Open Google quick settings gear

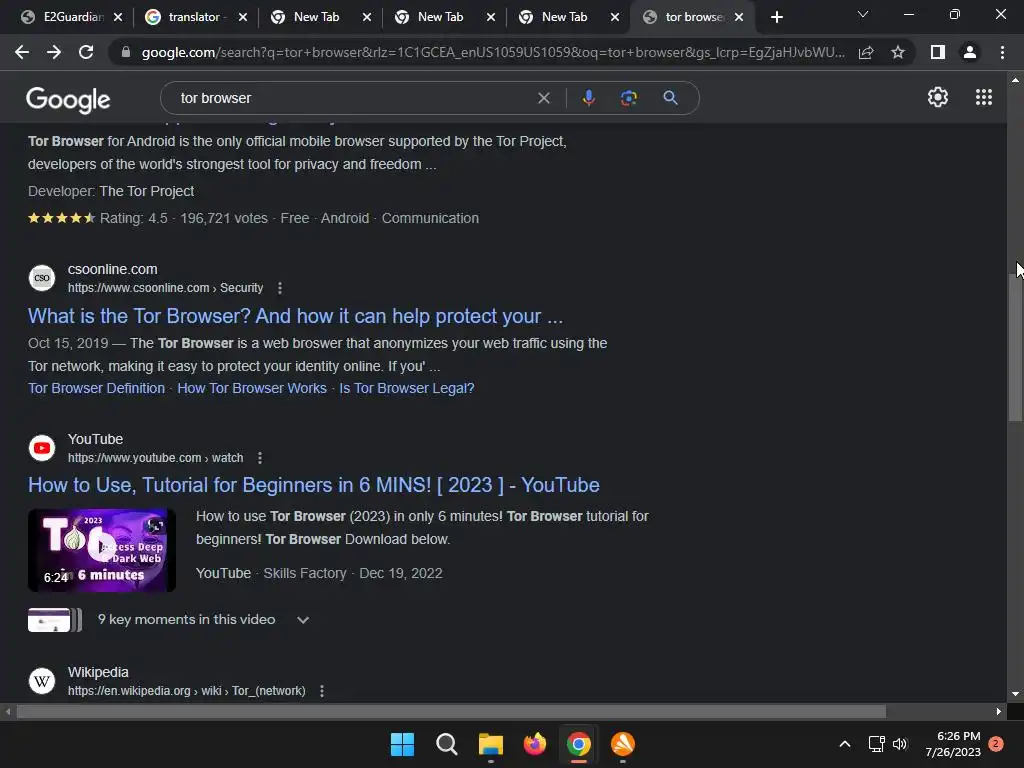pyautogui.click(x=938, y=97)
